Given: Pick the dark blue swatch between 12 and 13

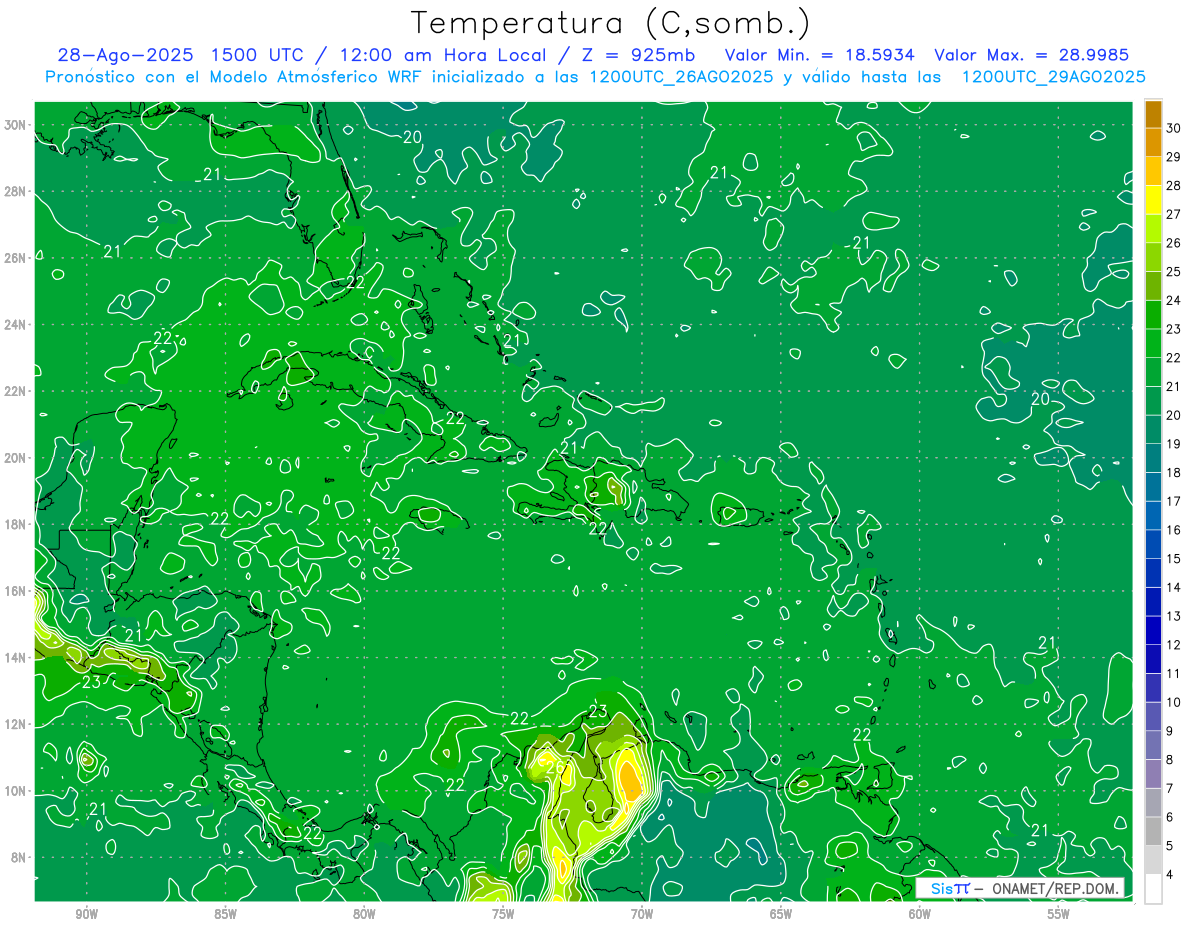Looking at the screenshot, I should [1153, 631].
